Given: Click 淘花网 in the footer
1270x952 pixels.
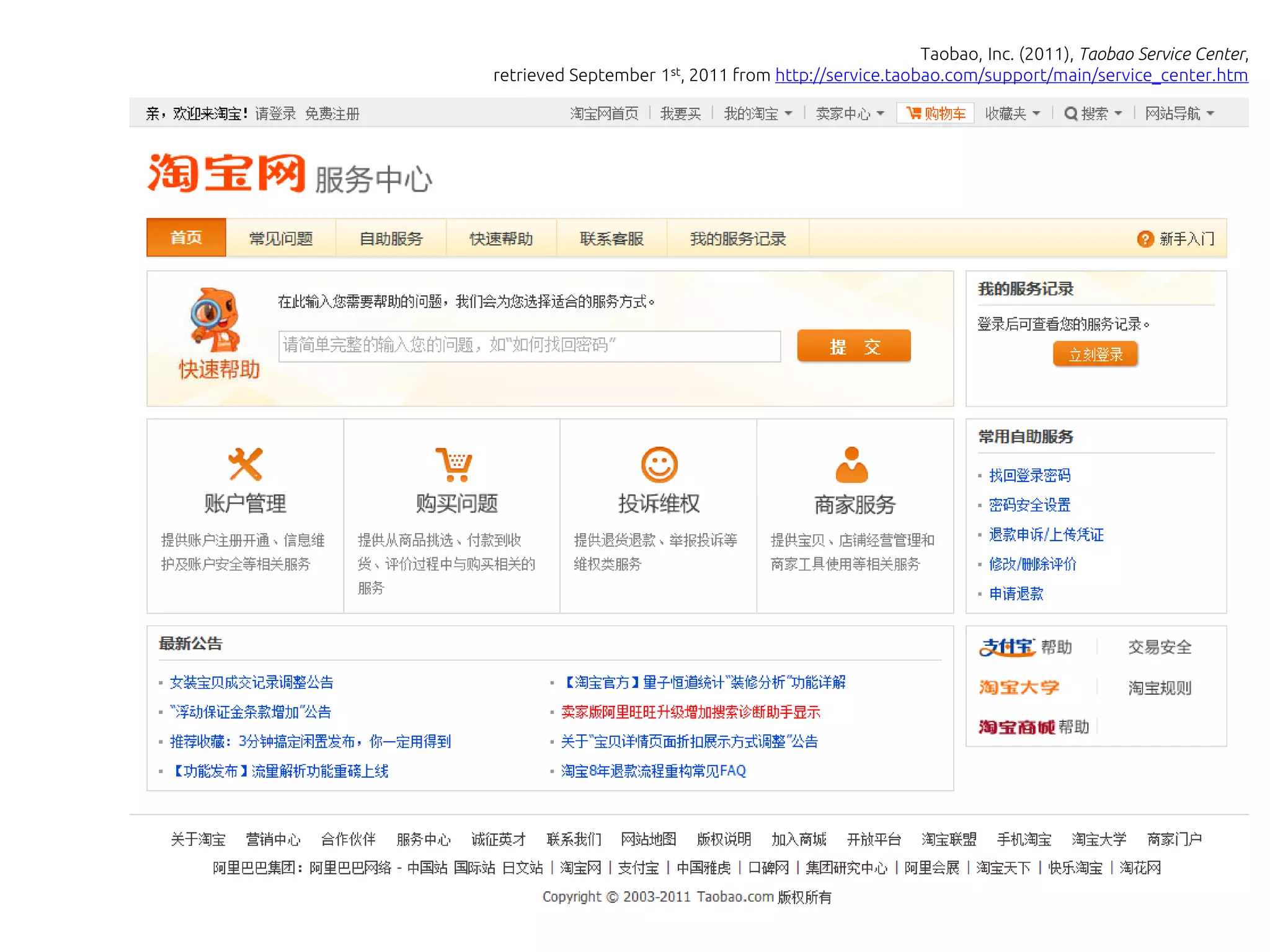Looking at the screenshot, I should 1140,868.
